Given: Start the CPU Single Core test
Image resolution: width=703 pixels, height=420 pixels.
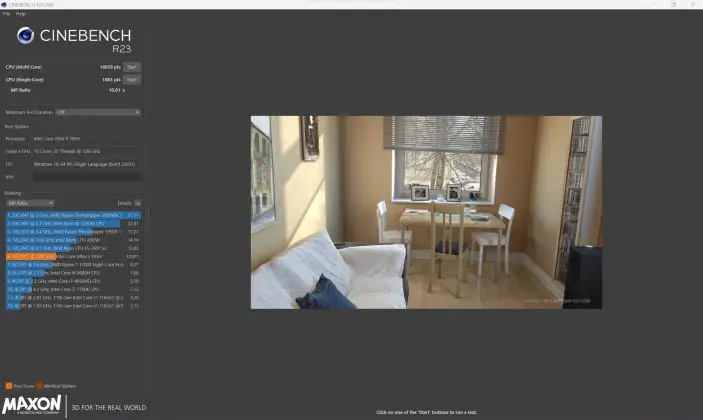Looking at the screenshot, I should tap(132, 79).
